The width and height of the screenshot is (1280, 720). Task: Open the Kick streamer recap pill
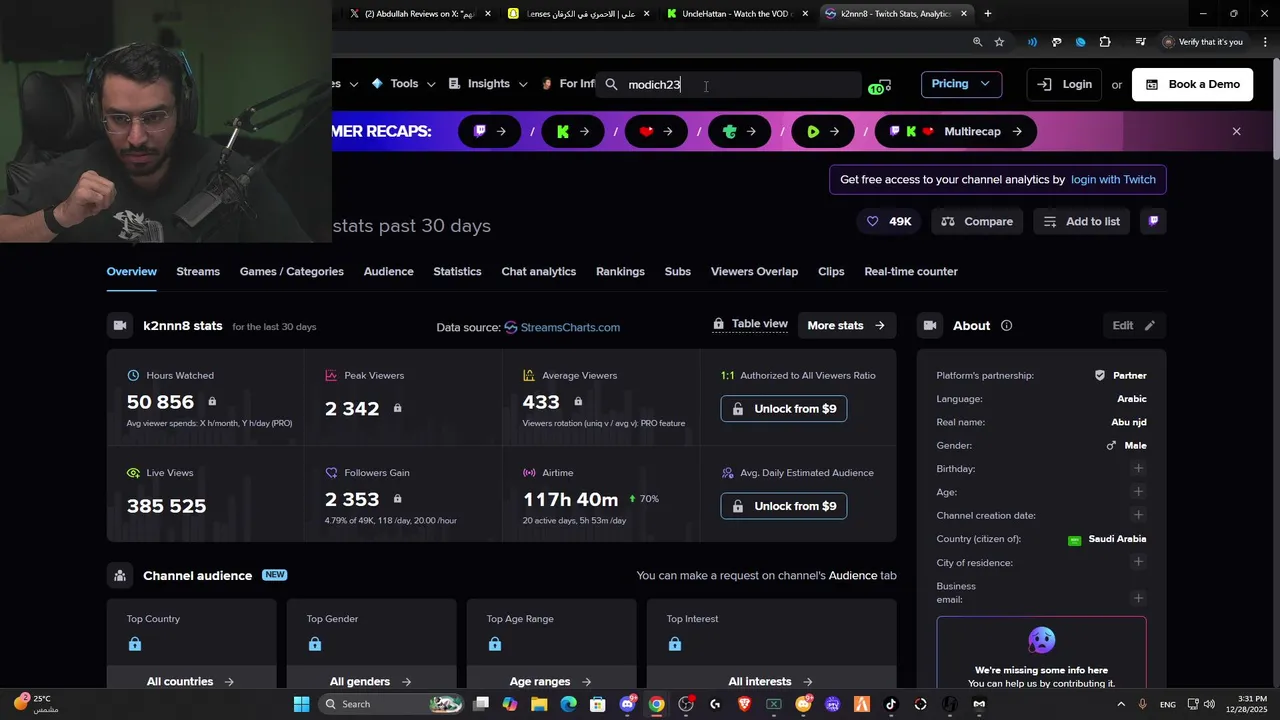coord(574,131)
